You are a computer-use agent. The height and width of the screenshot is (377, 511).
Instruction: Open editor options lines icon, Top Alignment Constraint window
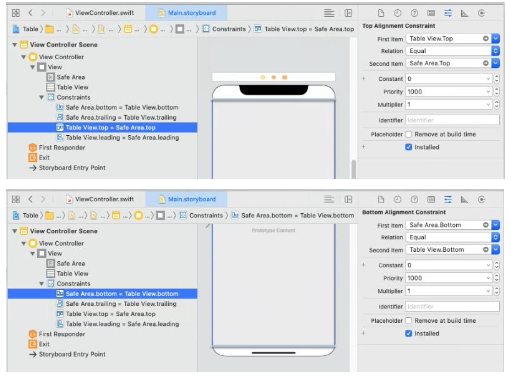(x=329, y=13)
